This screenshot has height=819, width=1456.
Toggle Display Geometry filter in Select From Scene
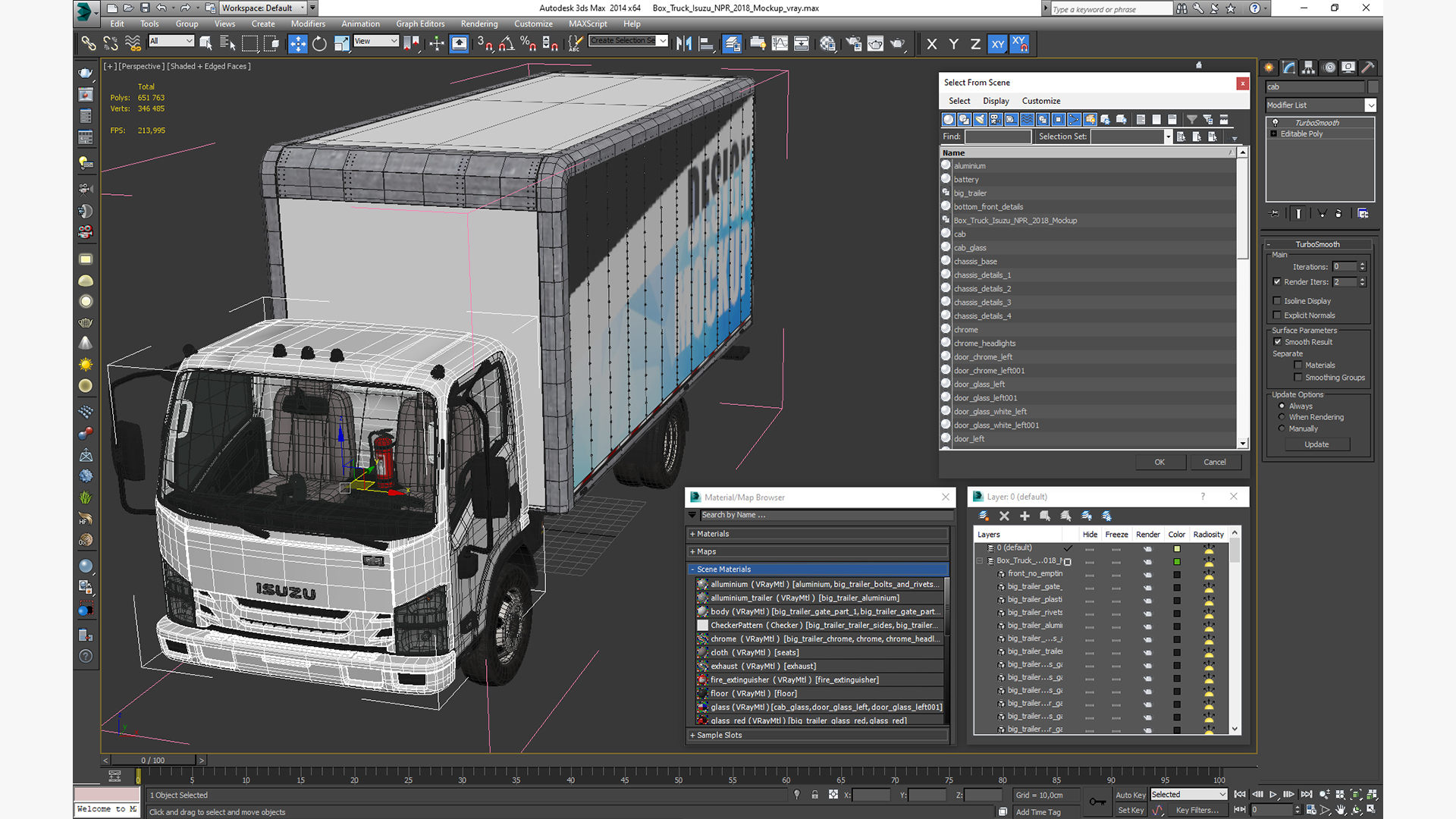pyautogui.click(x=949, y=120)
